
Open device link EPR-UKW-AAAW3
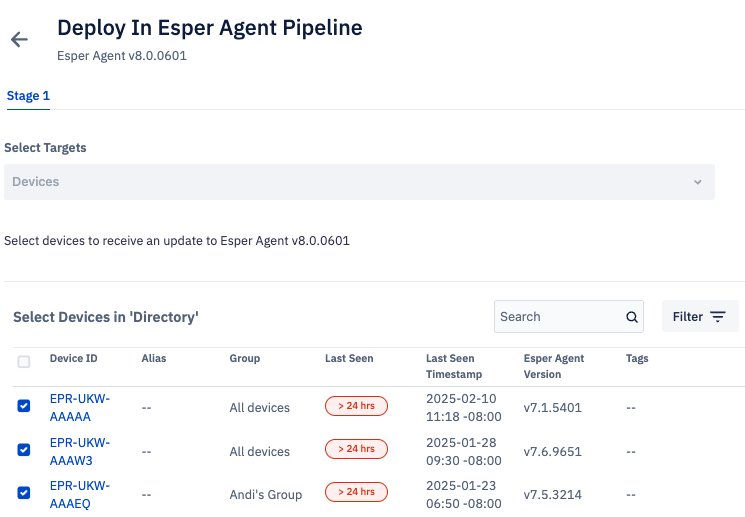[x=80, y=451]
